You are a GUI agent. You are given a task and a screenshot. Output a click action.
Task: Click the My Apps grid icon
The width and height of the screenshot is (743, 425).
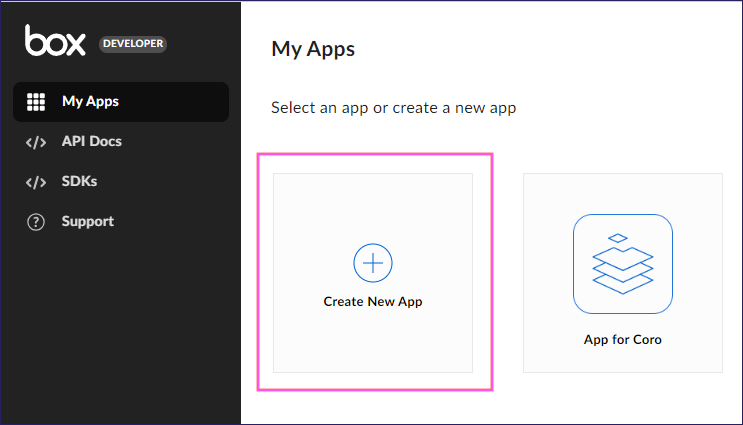click(x=36, y=102)
